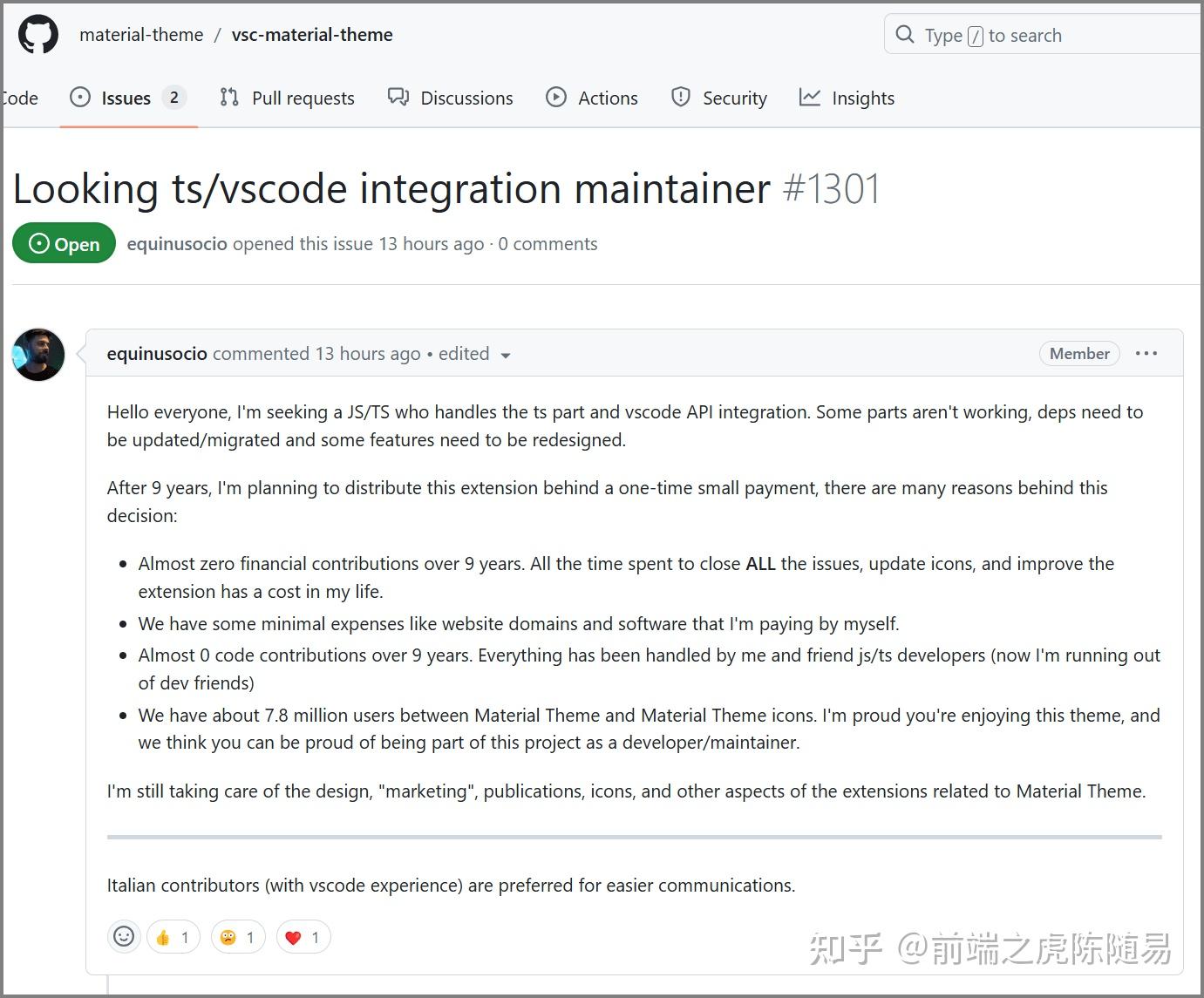Click the Security shield icon
The height and width of the screenshot is (998, 1204).
[x=680, y=98]
